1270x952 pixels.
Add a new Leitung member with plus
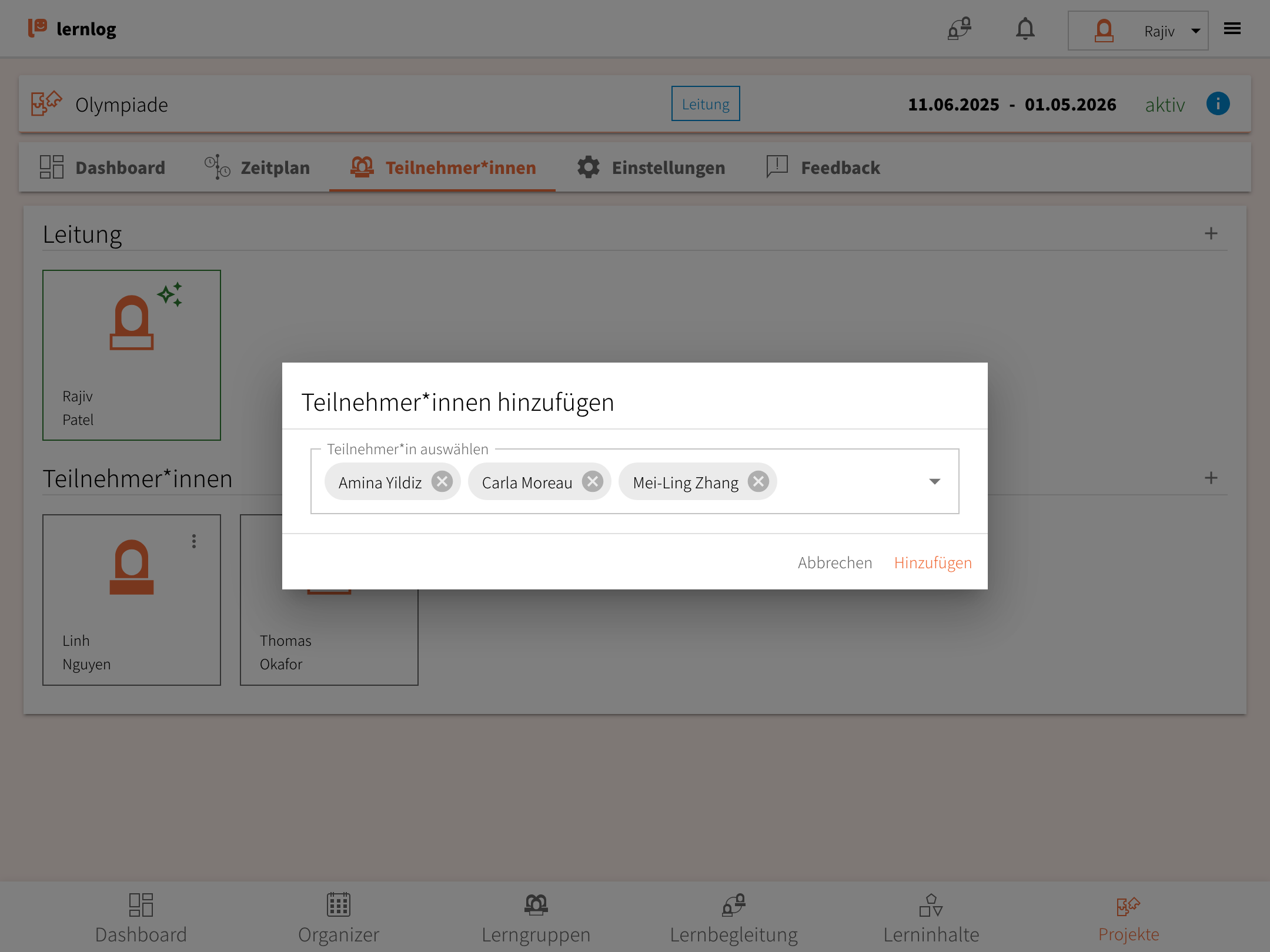pos(1211,234)
